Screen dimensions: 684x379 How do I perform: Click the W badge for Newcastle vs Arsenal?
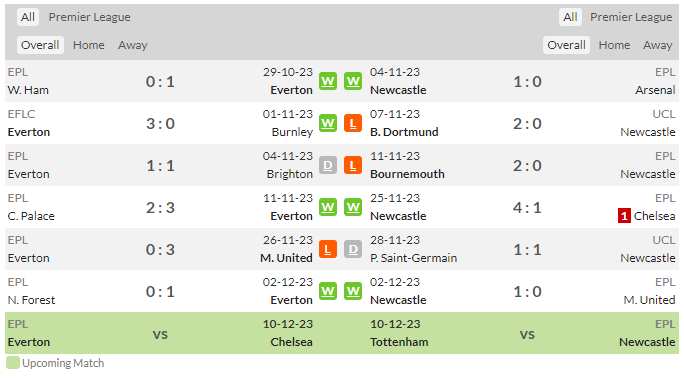pos(353,81)
